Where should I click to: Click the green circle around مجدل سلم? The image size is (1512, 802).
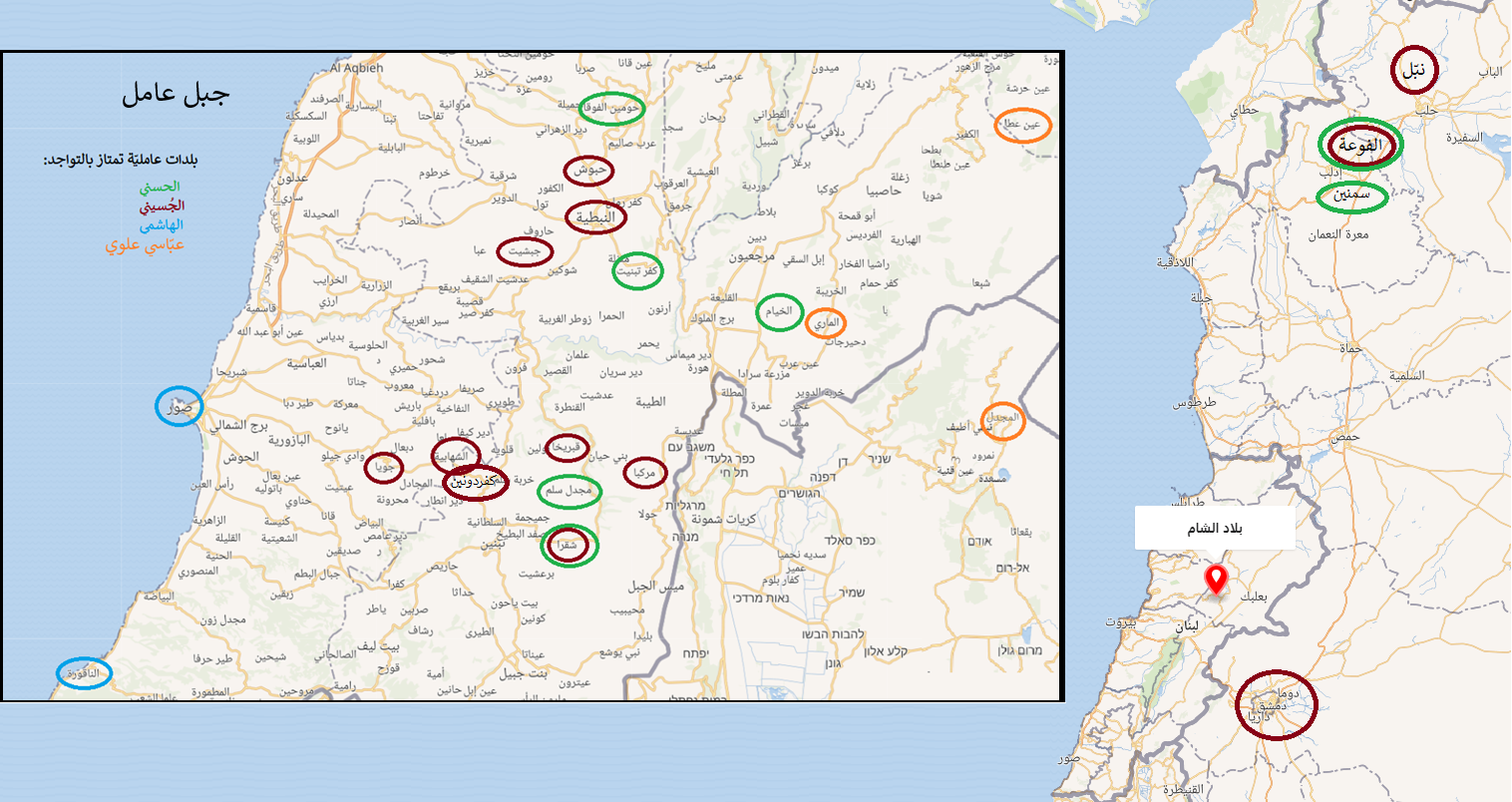[569, 490]
